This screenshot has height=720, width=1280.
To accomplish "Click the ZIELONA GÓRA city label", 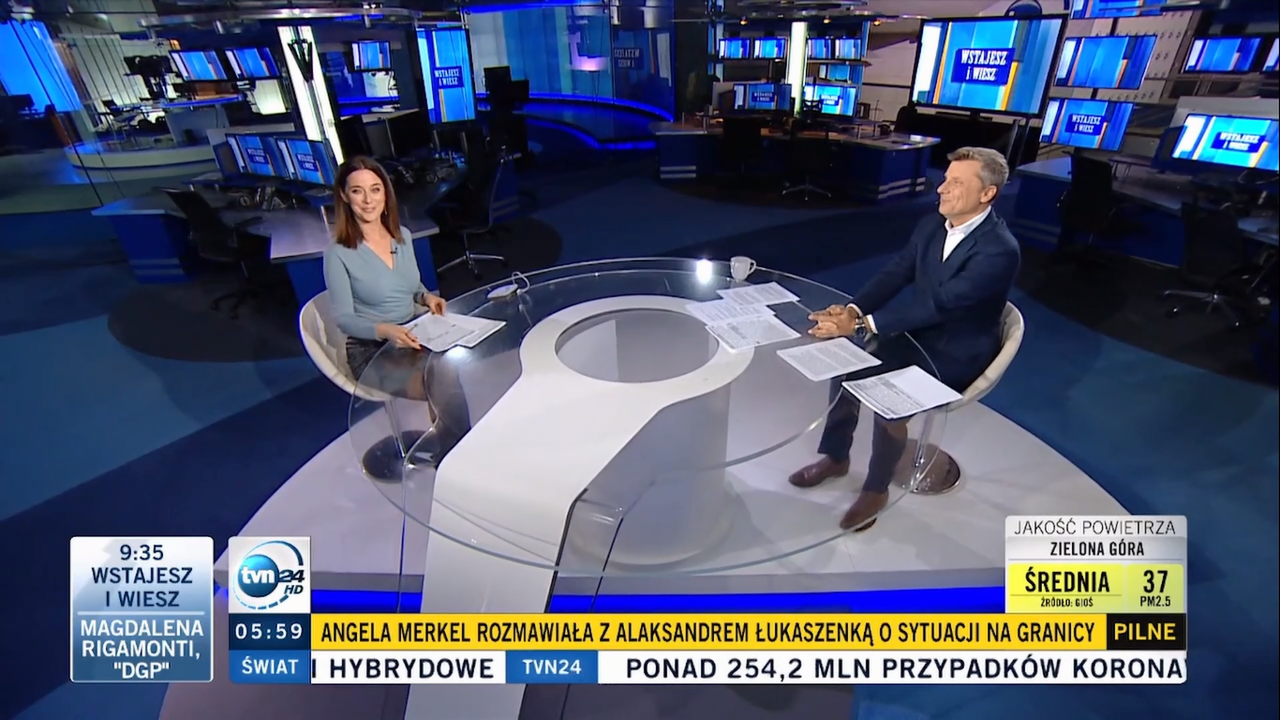I will coord(1095,549).
